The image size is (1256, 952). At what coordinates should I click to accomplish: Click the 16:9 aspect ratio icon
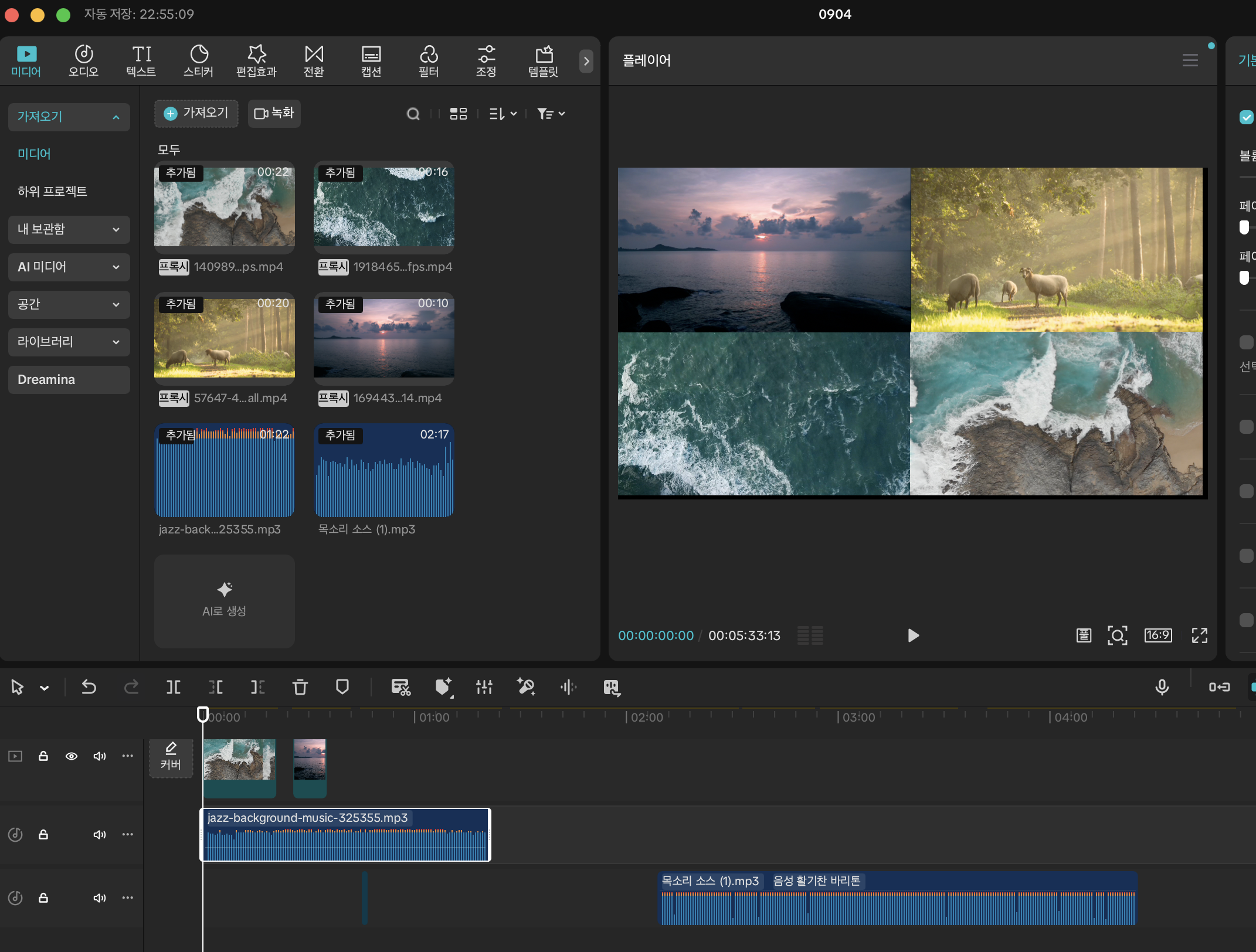pos(1157,635)
